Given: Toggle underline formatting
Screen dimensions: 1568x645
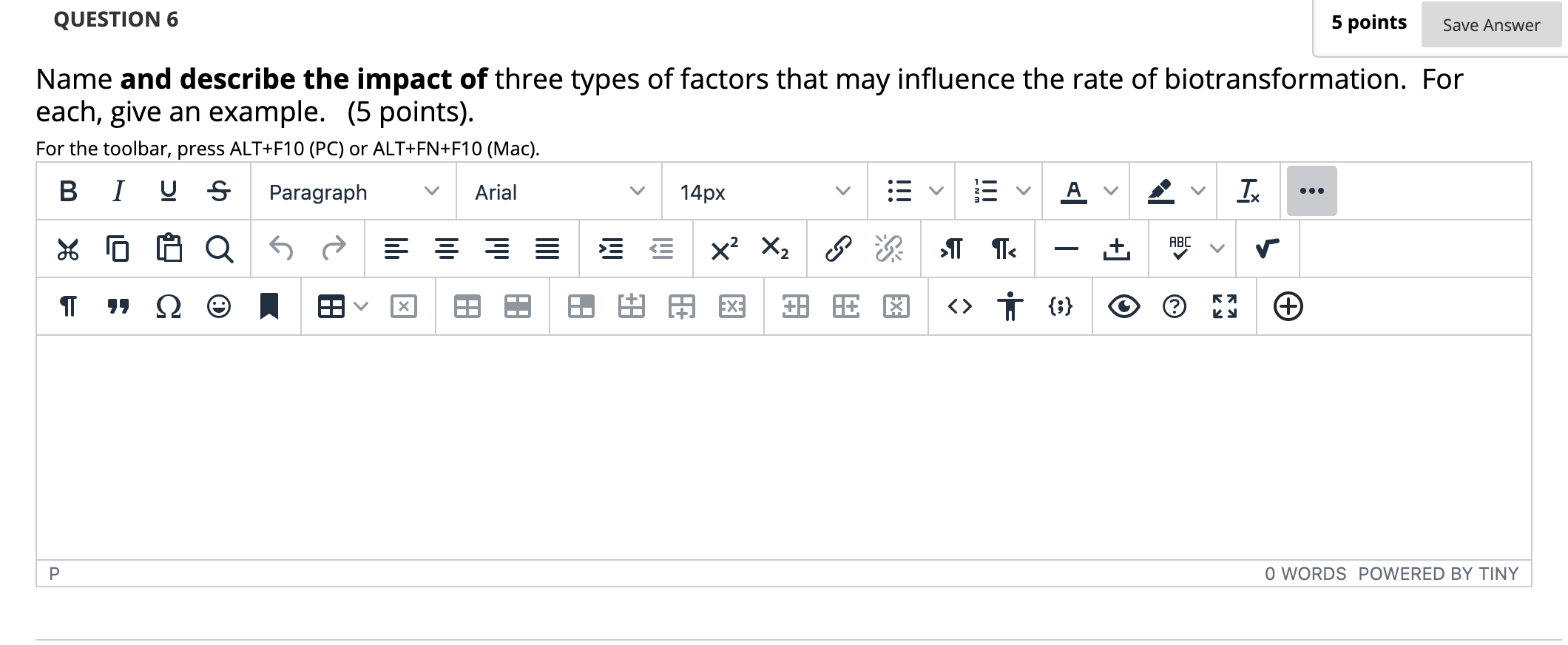Looking at the screenshot, I should click(x=169, y=192).
